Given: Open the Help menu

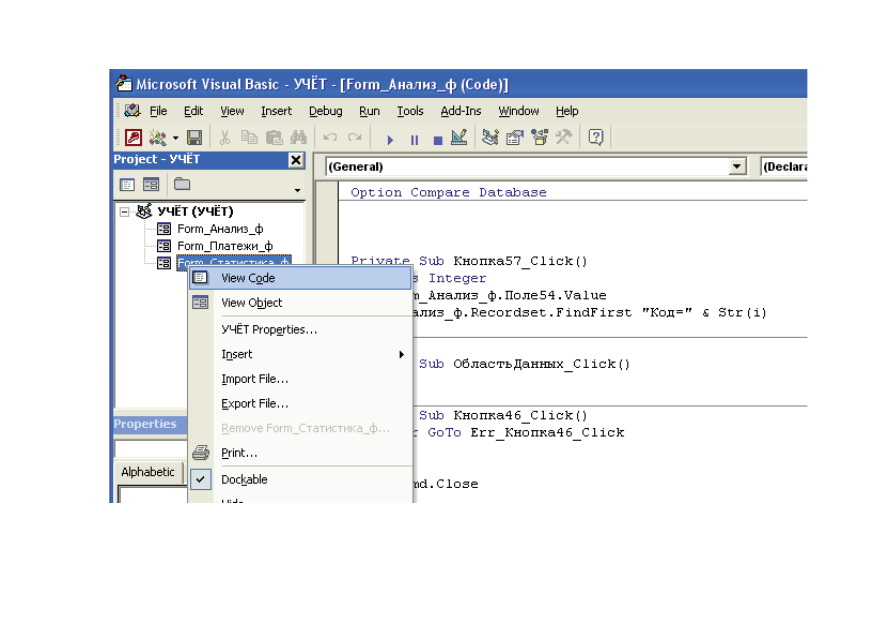Looking at the screenshot, I should [567, 111].
